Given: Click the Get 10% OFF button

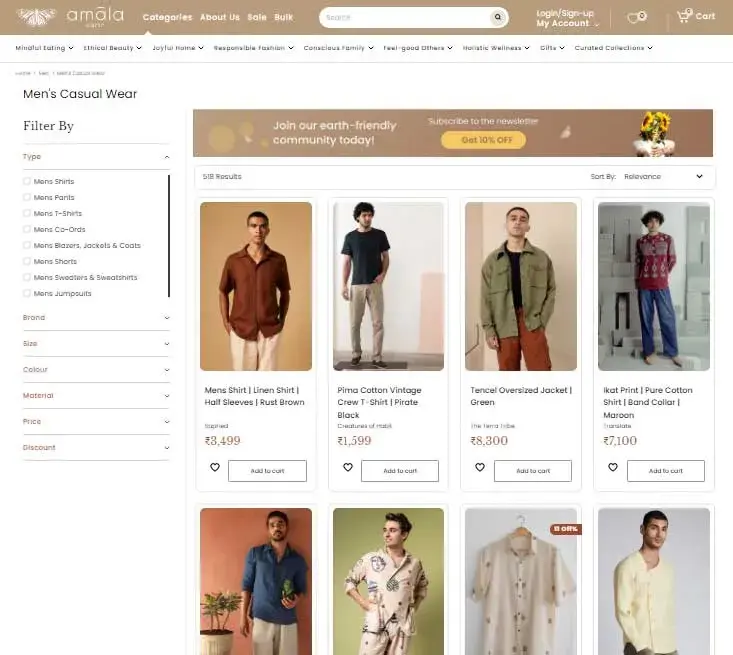Looking at the screenshot, I should pos(483,140).
